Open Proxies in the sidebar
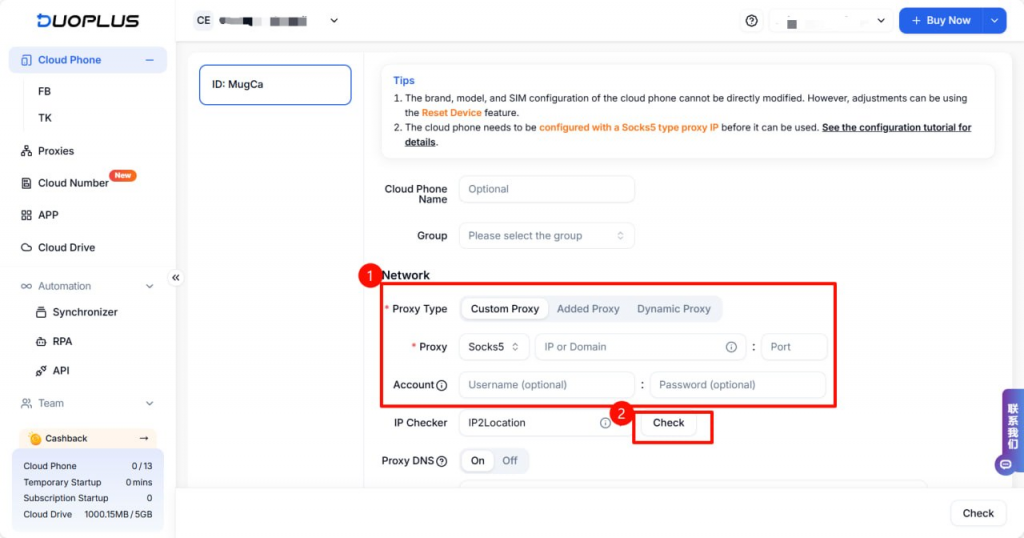Screen dimensions: 1024x538 (56, 151)
